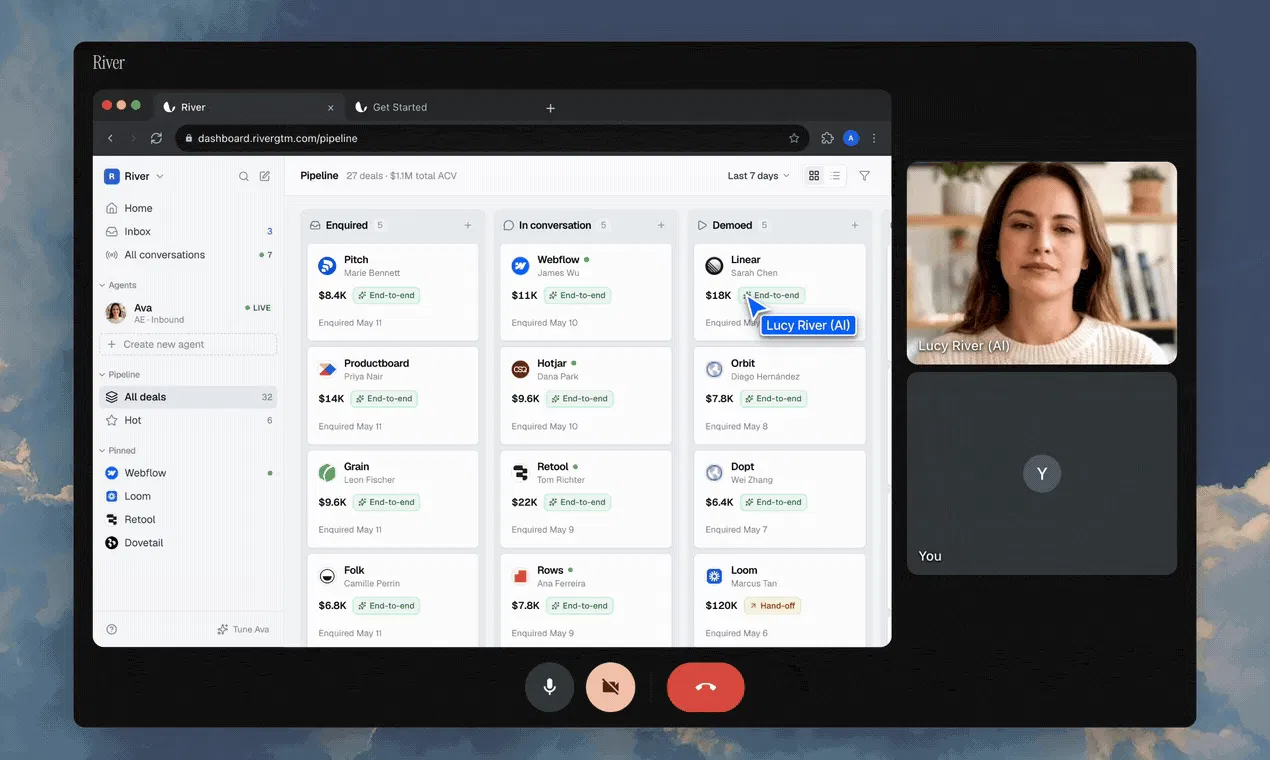Collapse the Agents section

point(117,285)
